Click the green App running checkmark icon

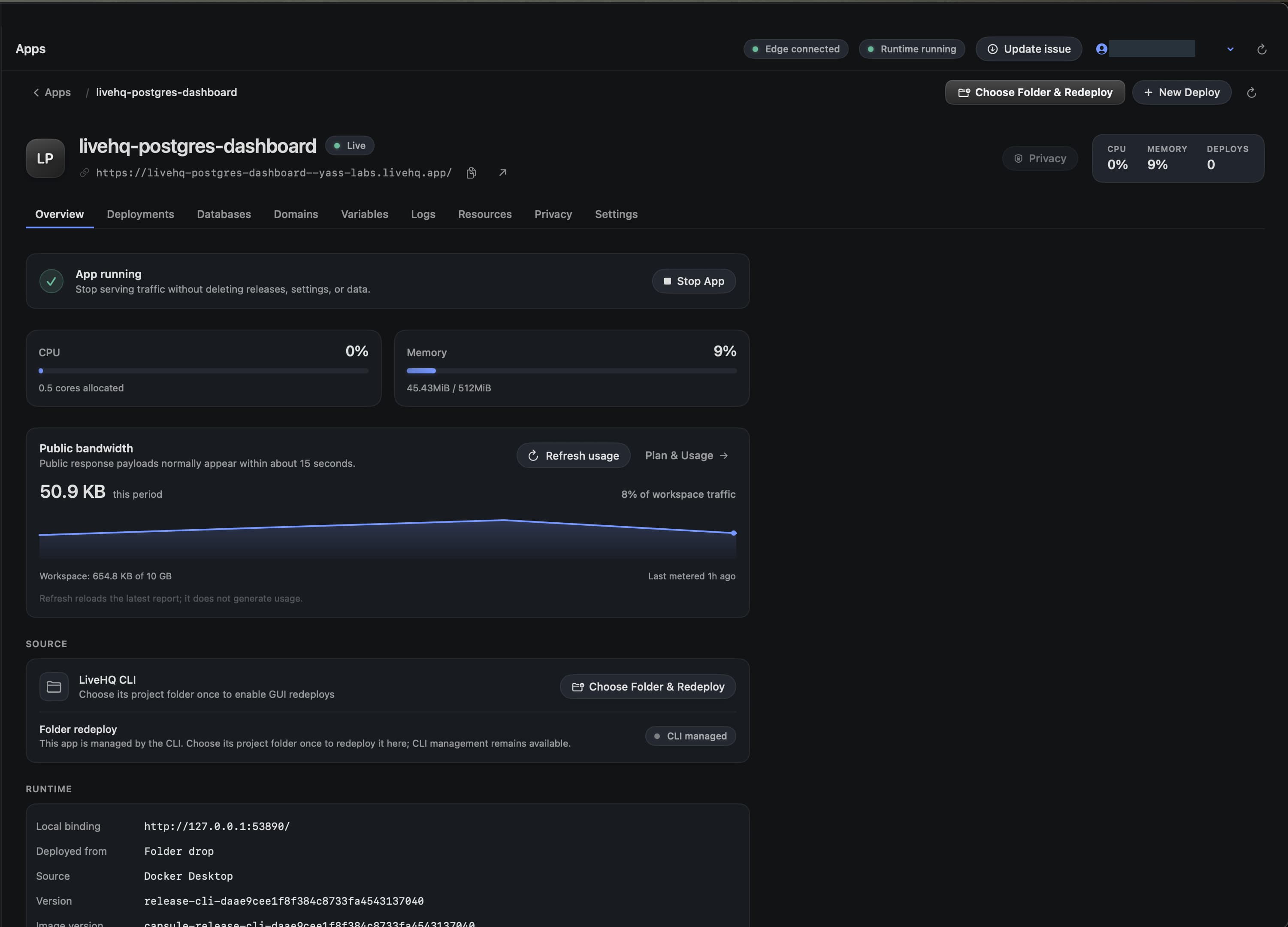[x=51, y=281]
